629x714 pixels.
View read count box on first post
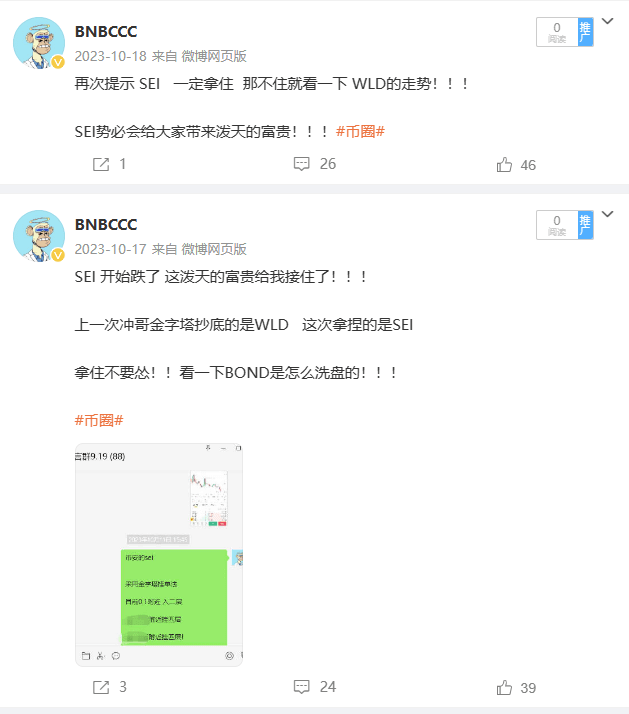(557, 32)
